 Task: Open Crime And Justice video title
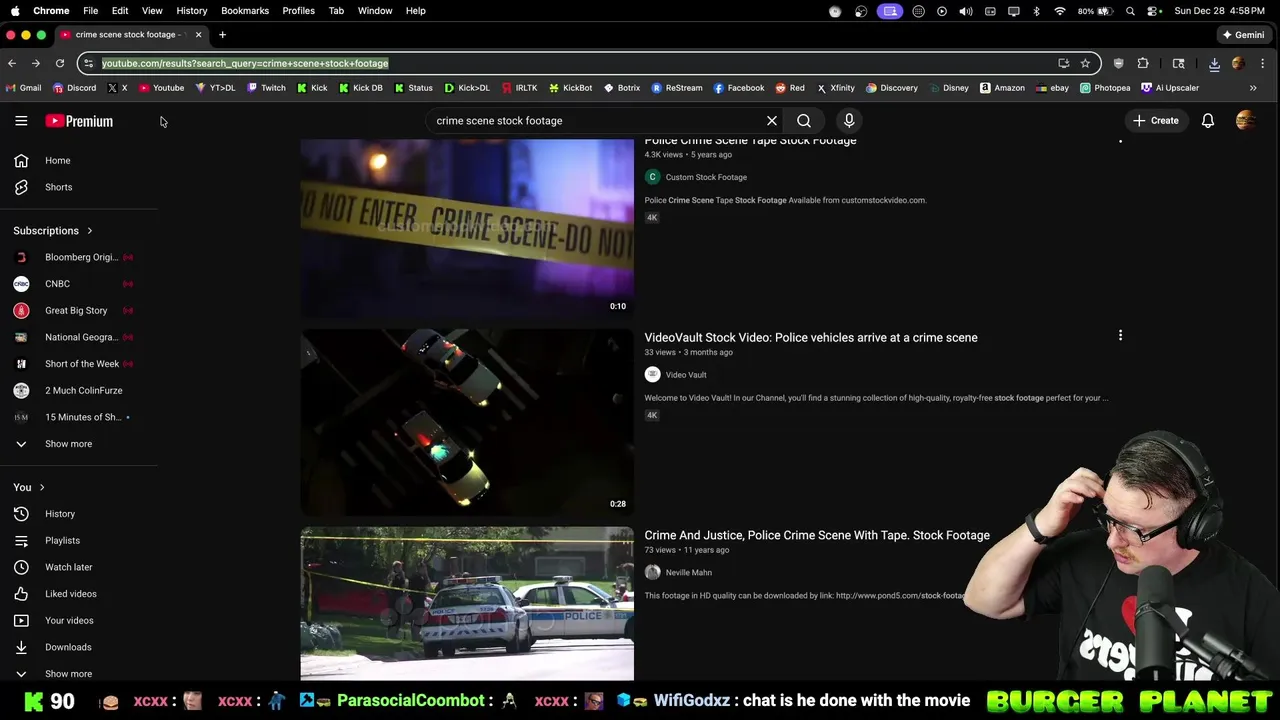click(817, 536)
